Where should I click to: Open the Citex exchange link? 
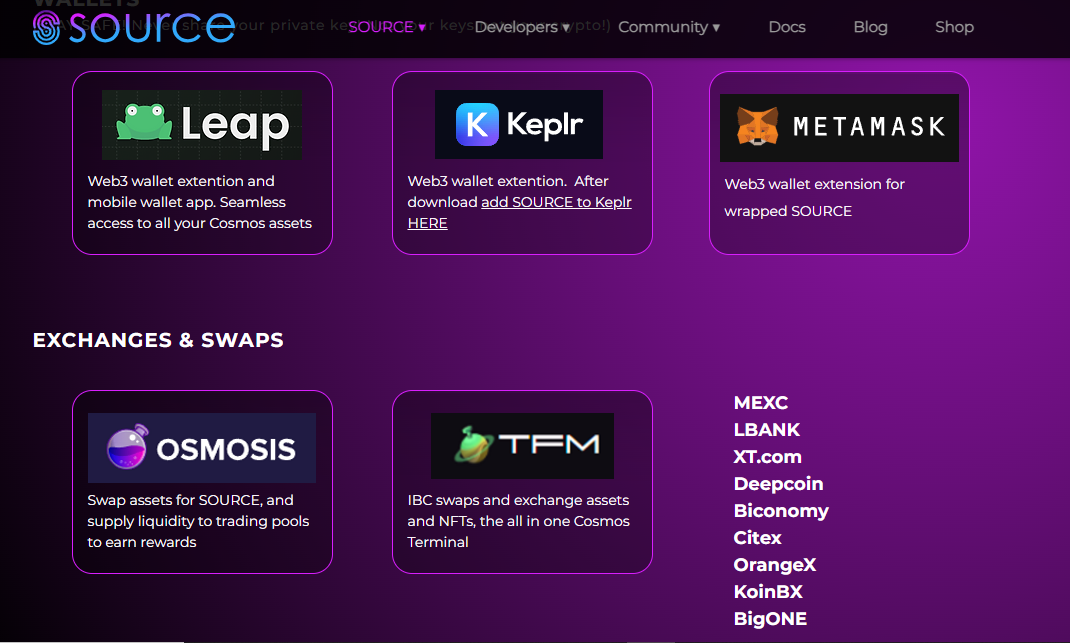click(x=757, y=538)
